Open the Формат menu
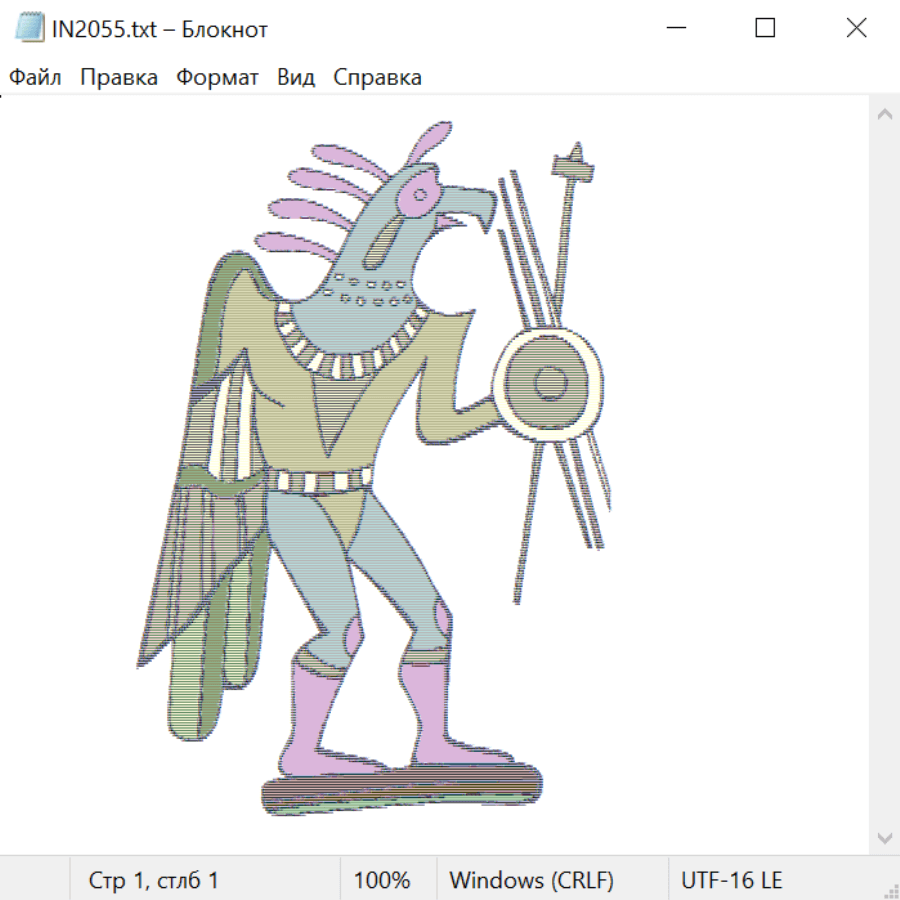Viewport: 900px width, 900px height. [x=217, y=78]
